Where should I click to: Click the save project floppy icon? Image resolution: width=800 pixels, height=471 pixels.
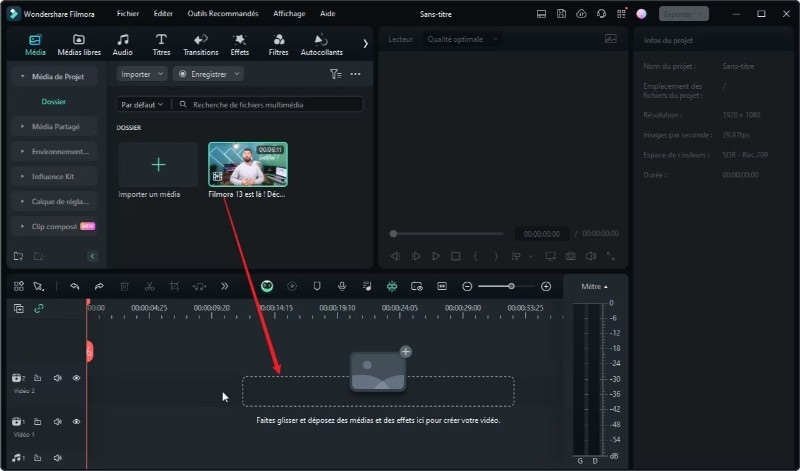point(561,14)
